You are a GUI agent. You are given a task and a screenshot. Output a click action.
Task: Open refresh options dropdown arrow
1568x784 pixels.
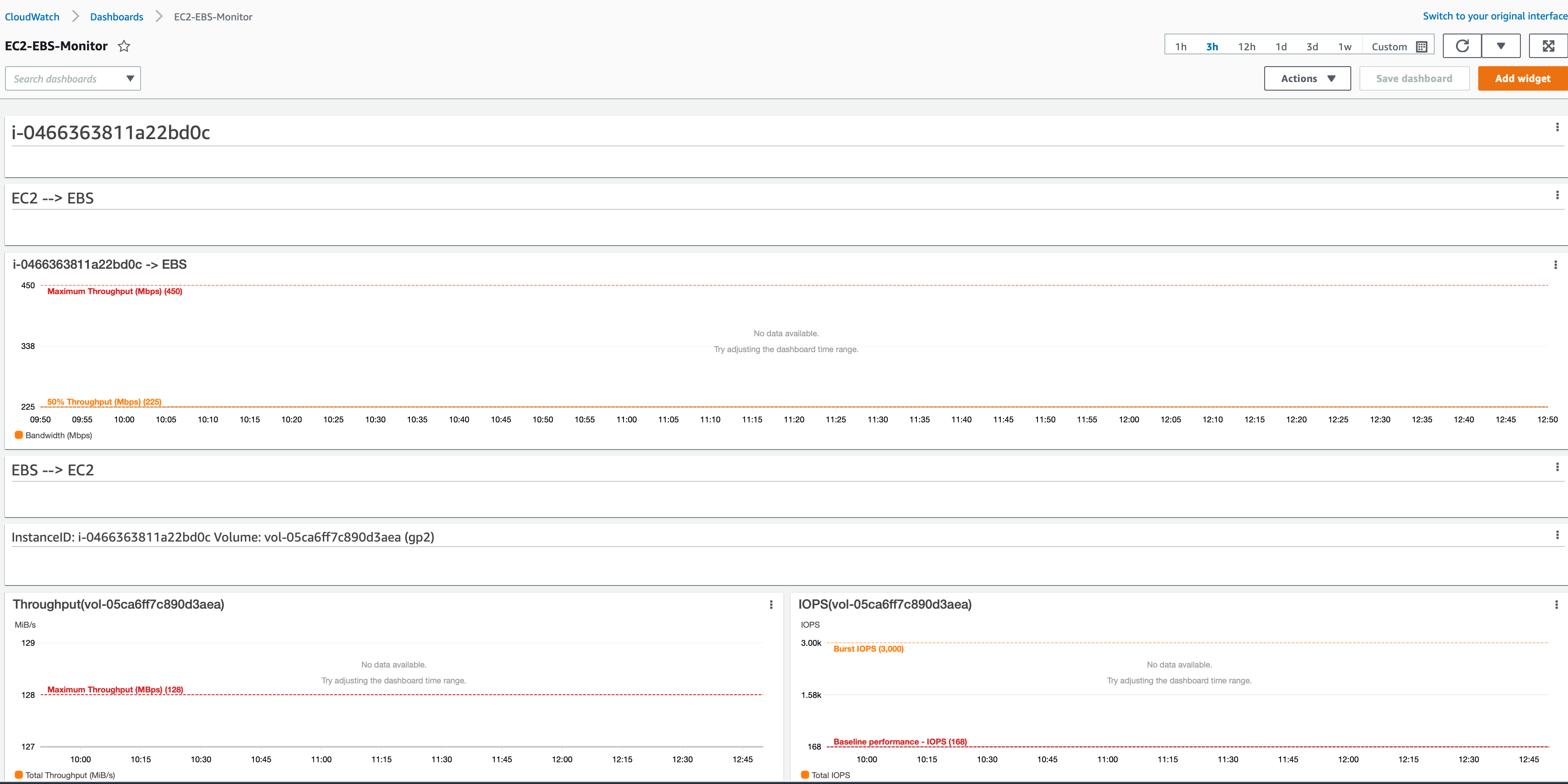1500,46
